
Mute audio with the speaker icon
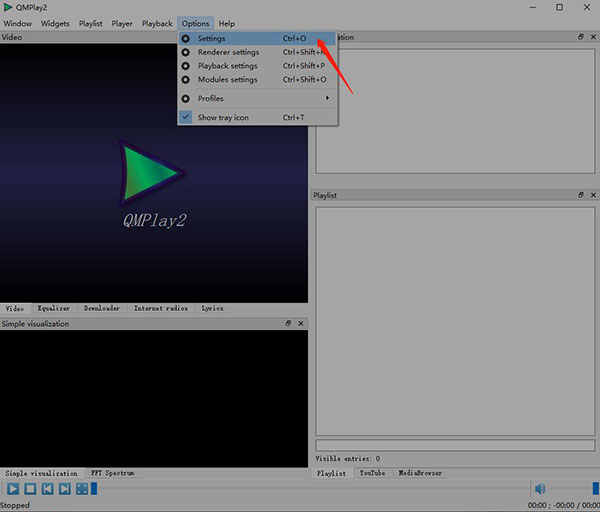click(x=540, y=489)
